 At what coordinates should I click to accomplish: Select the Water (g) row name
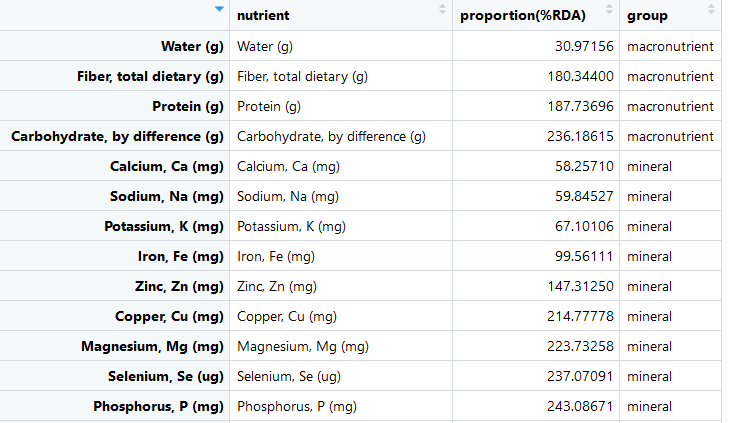click(192, 46)
